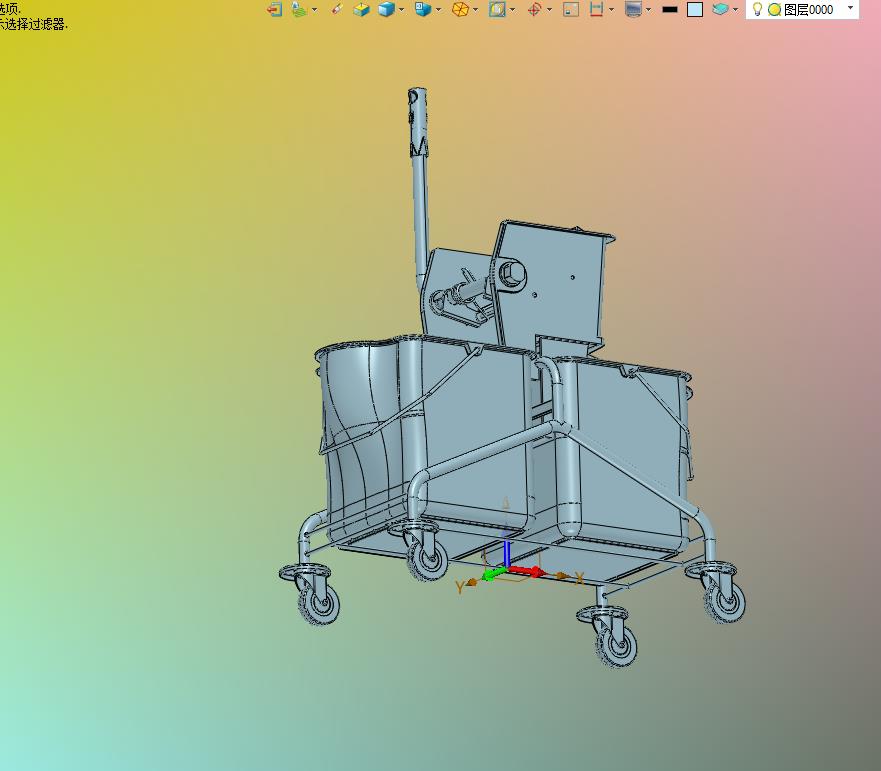Click the red crosshair target icon
The image size is (881, 771).
pyautogui.click(x=534, y=9)
